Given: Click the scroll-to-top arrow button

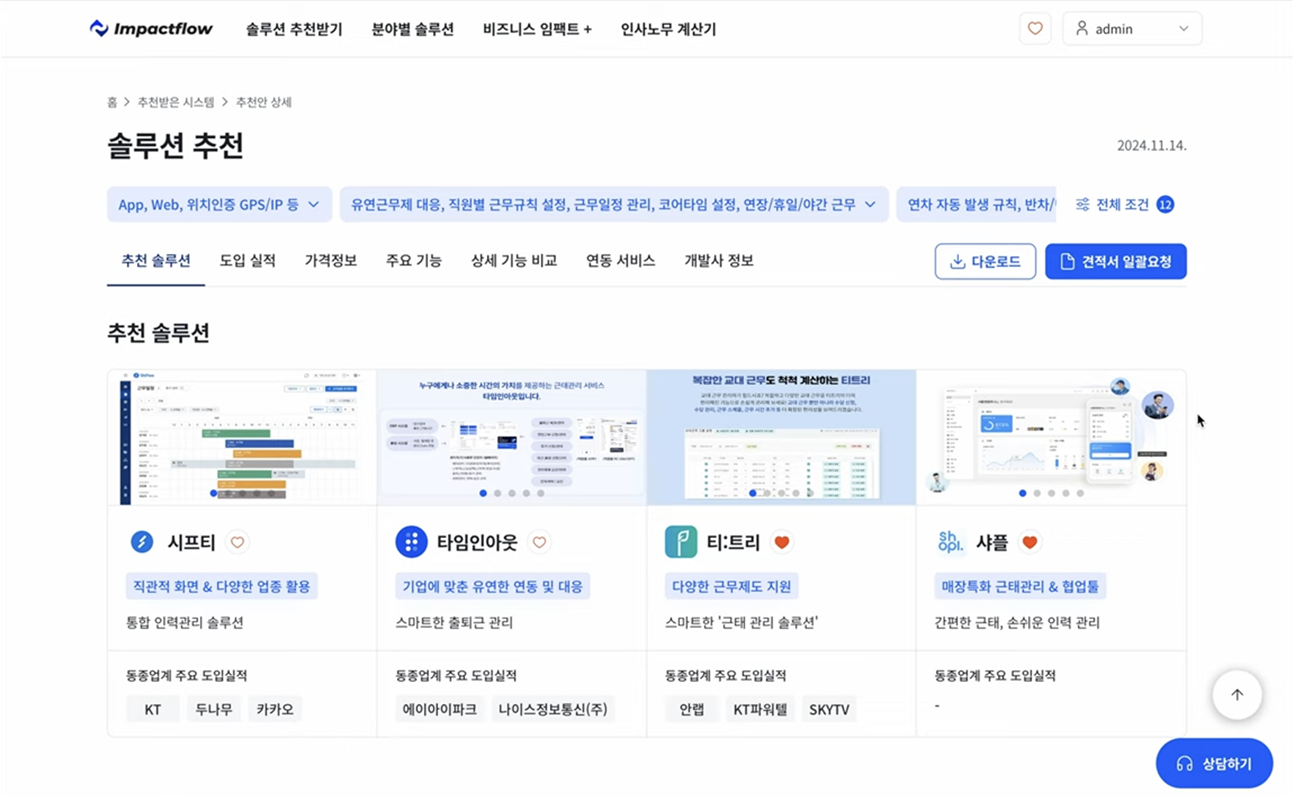Looking at the screenshot, I should coord(1237,695).
